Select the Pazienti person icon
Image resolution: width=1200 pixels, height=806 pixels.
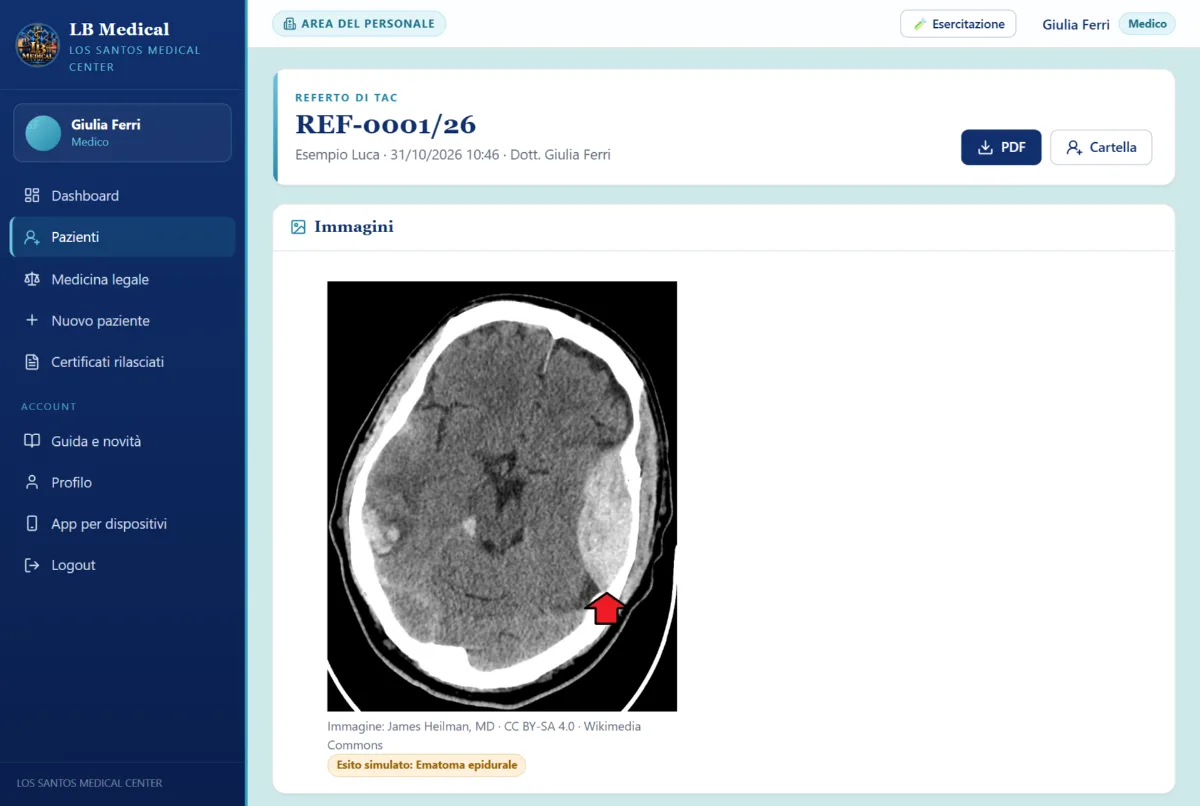coord(32,238)
